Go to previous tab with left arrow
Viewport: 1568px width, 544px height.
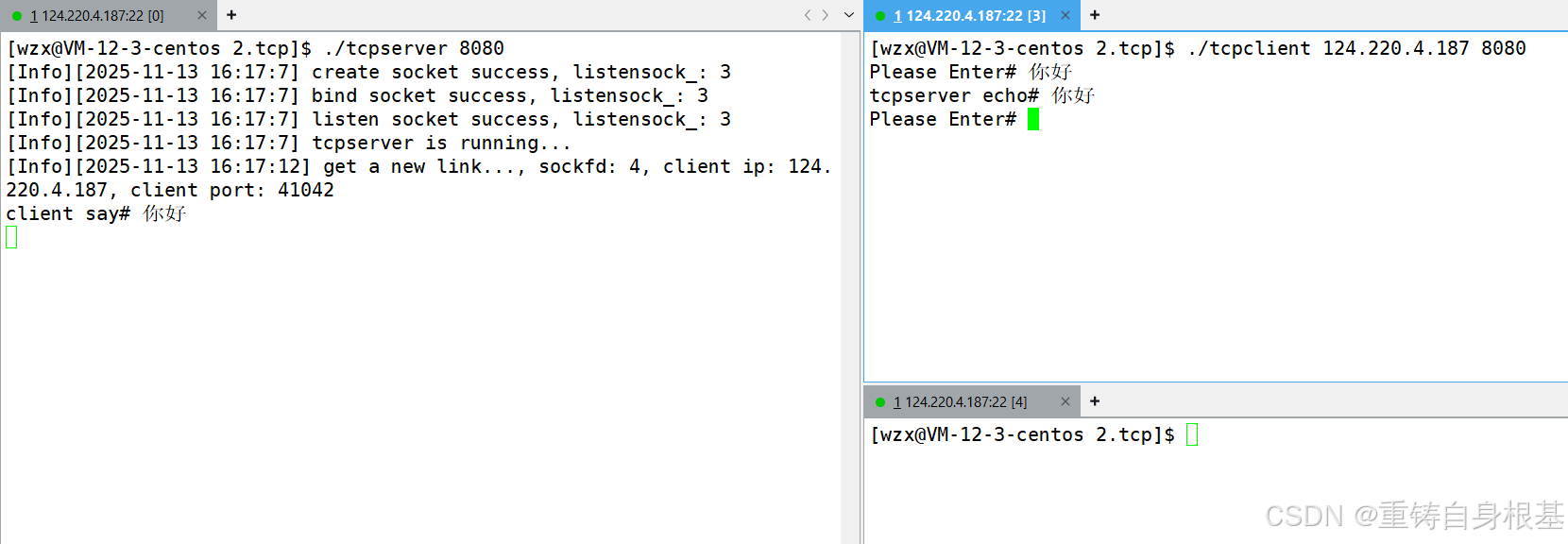click(x=808, y=15)
